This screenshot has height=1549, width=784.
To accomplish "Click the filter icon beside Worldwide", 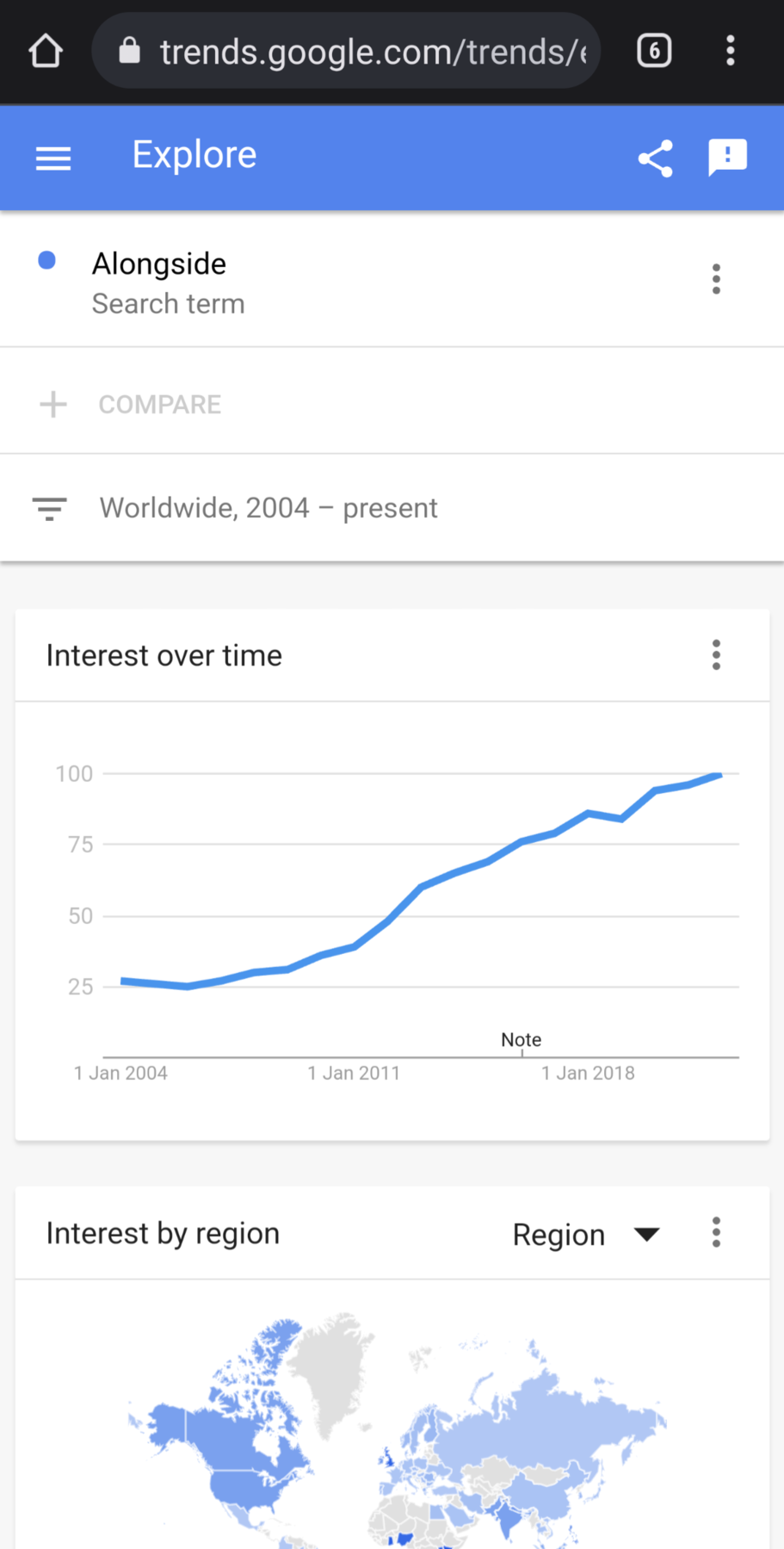I will [49, 508].
